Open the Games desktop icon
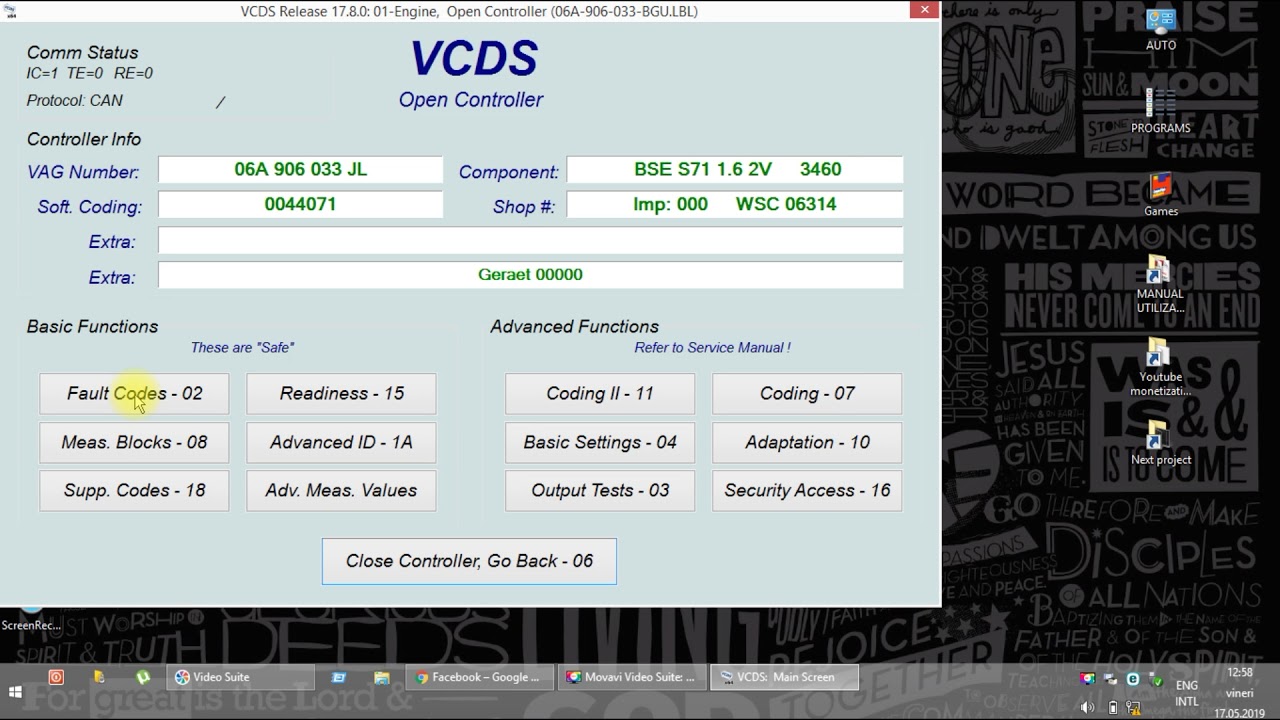Image resolution: width=1280 pixels, height=720 pixels. pos(1161,195)
